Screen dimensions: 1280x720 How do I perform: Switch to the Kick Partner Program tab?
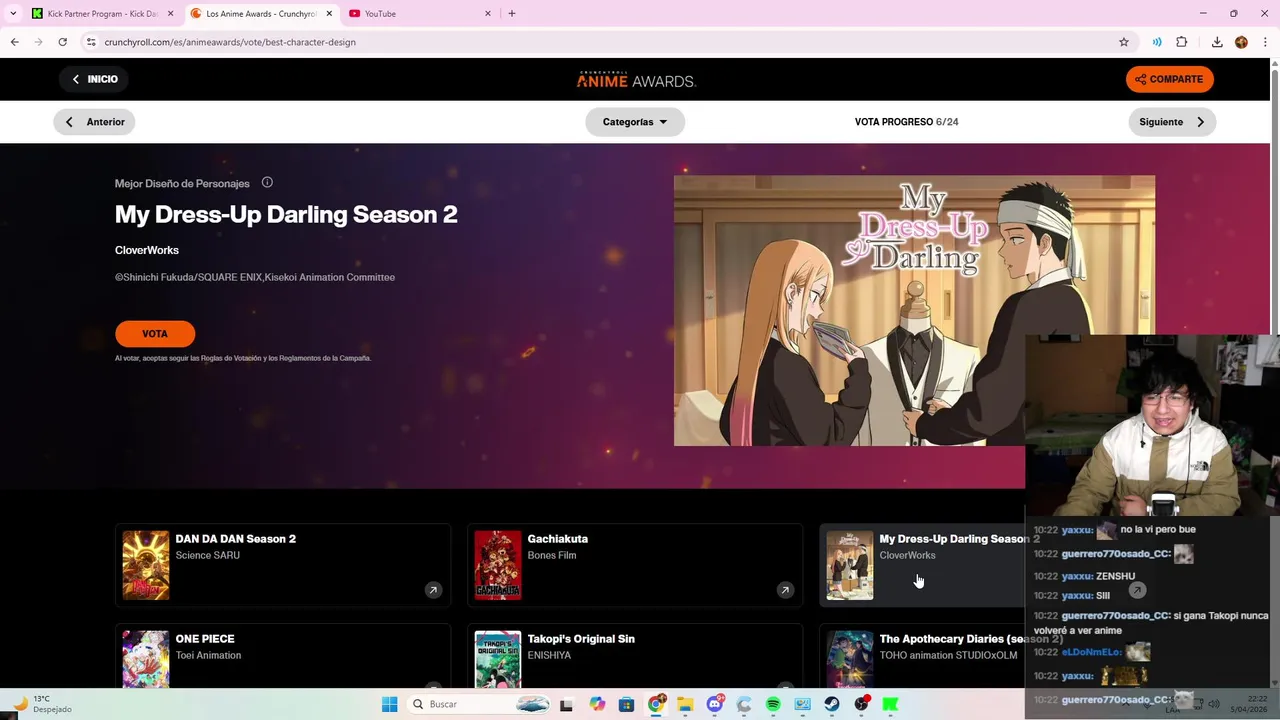point(100,13)
